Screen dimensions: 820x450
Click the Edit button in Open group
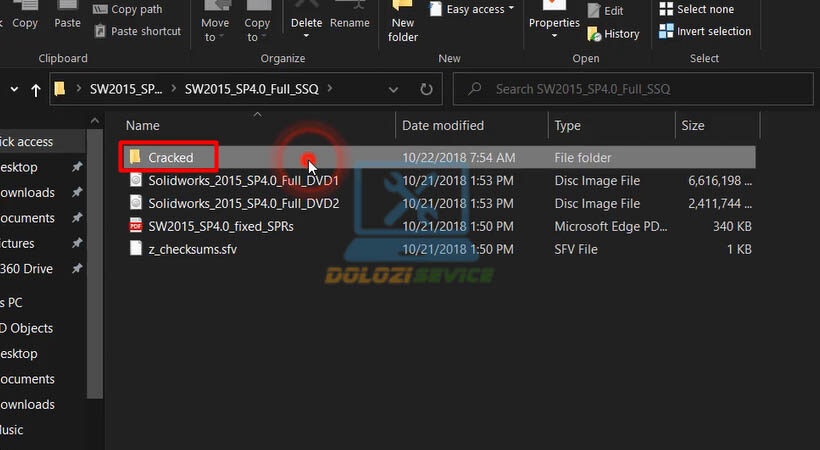(605, 10)
